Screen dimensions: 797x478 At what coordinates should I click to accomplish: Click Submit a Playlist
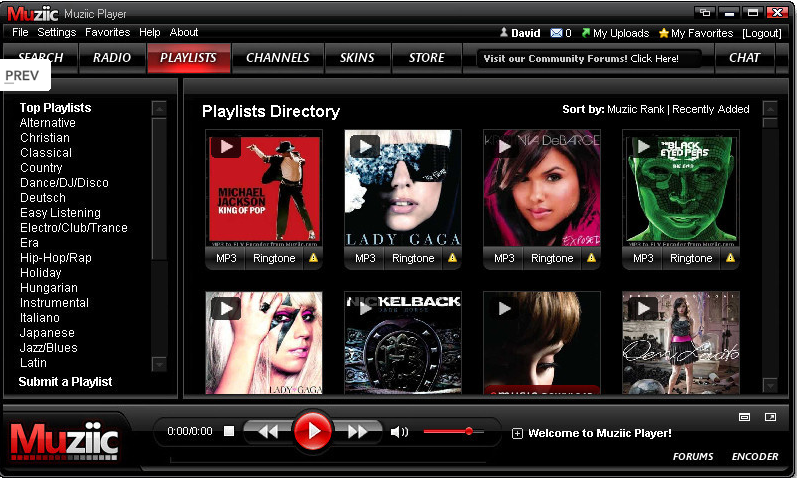tap(65, 382)
